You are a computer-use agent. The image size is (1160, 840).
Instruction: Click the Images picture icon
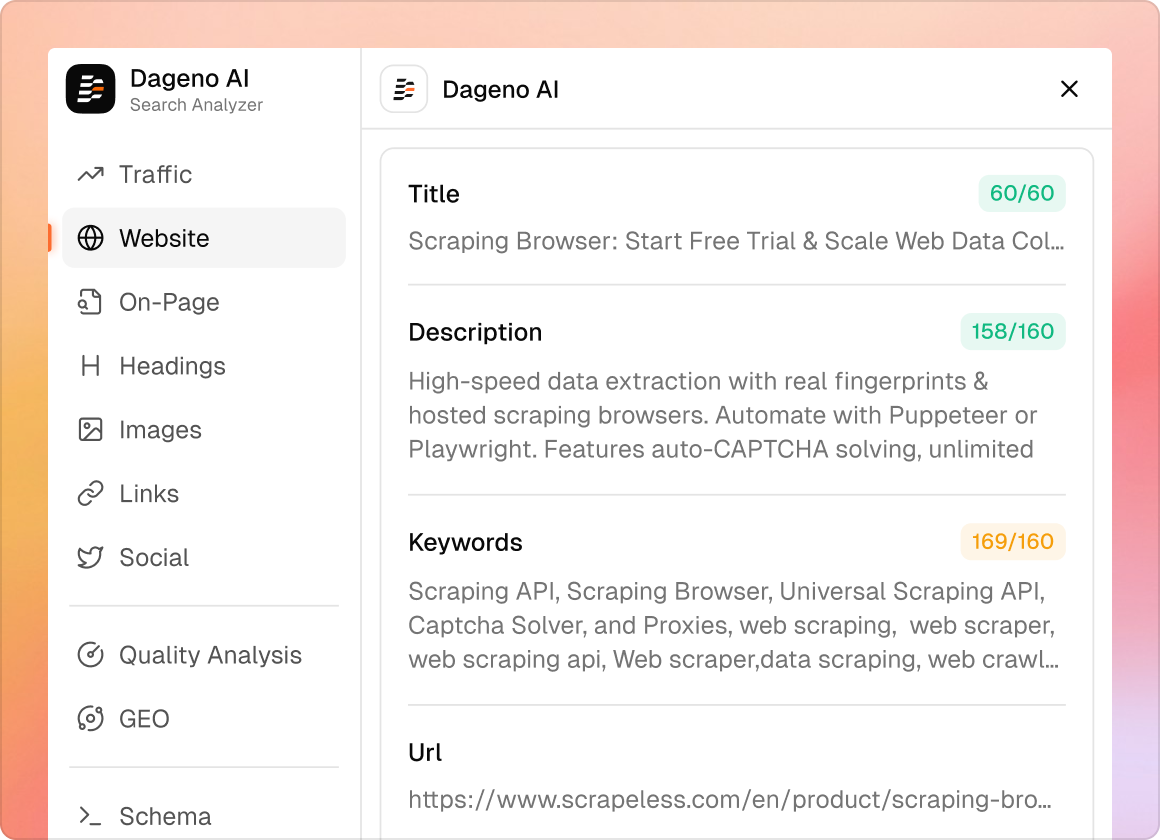(91, 430)
